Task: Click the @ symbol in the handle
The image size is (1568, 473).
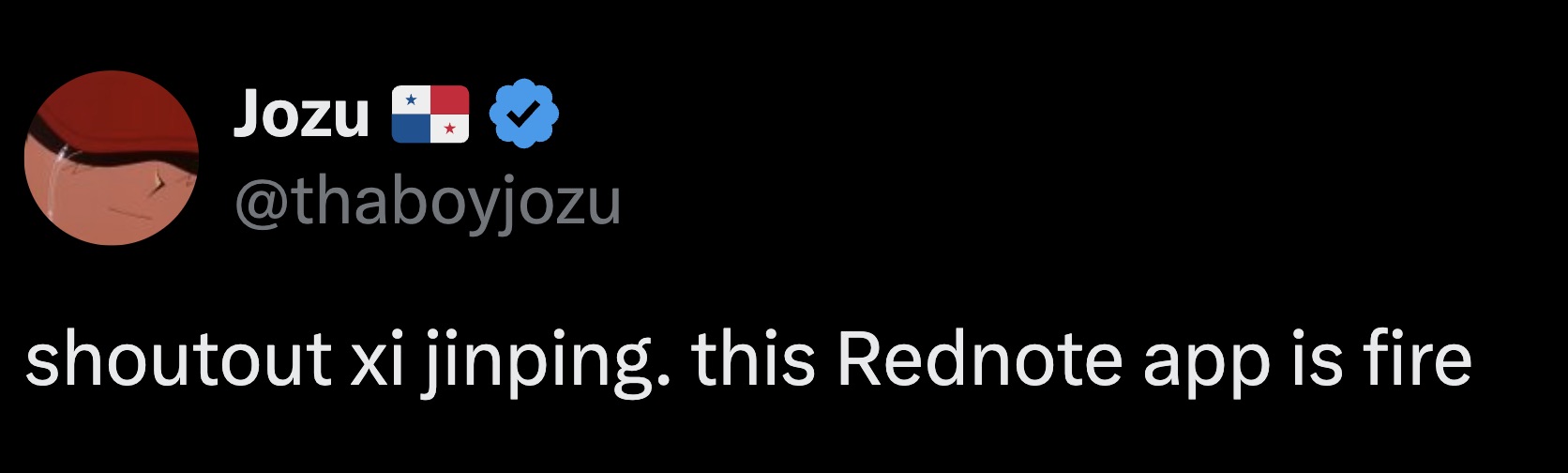Action: pyautogui.click(x=264, y=203)
